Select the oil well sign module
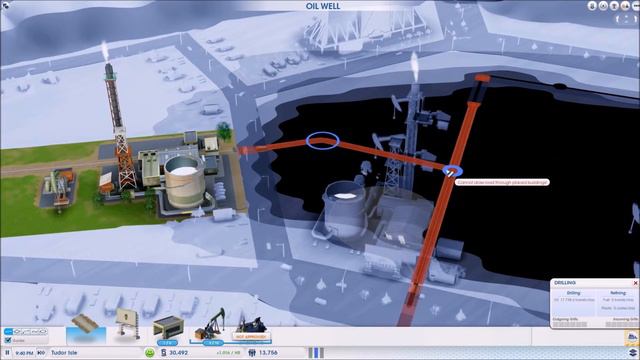The height and width of the screenshot is (360, 640). (x=127, y=324)
